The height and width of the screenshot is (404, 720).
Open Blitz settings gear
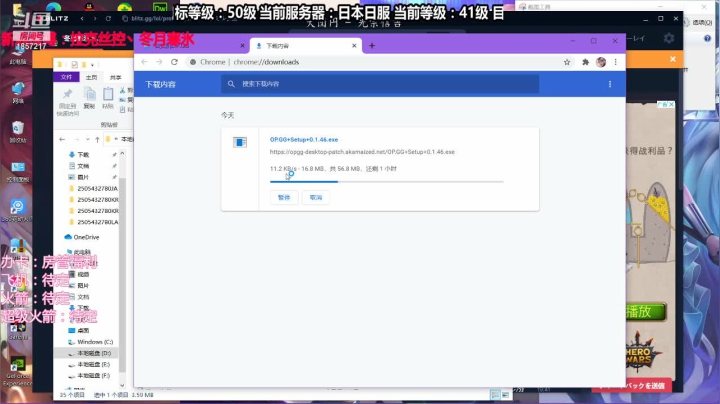click(x=669, y=39)
